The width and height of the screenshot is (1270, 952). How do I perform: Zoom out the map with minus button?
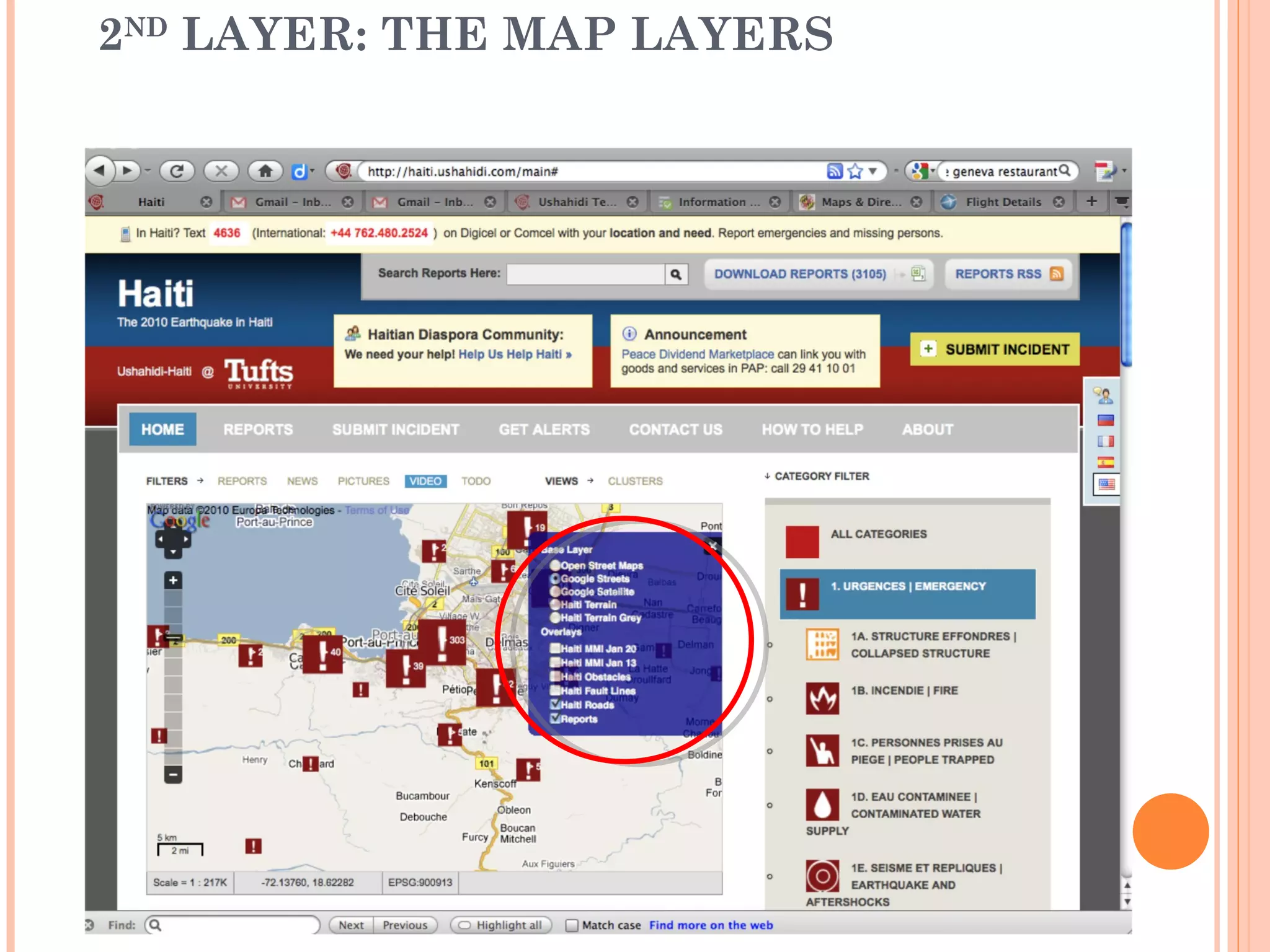point(173,774)
